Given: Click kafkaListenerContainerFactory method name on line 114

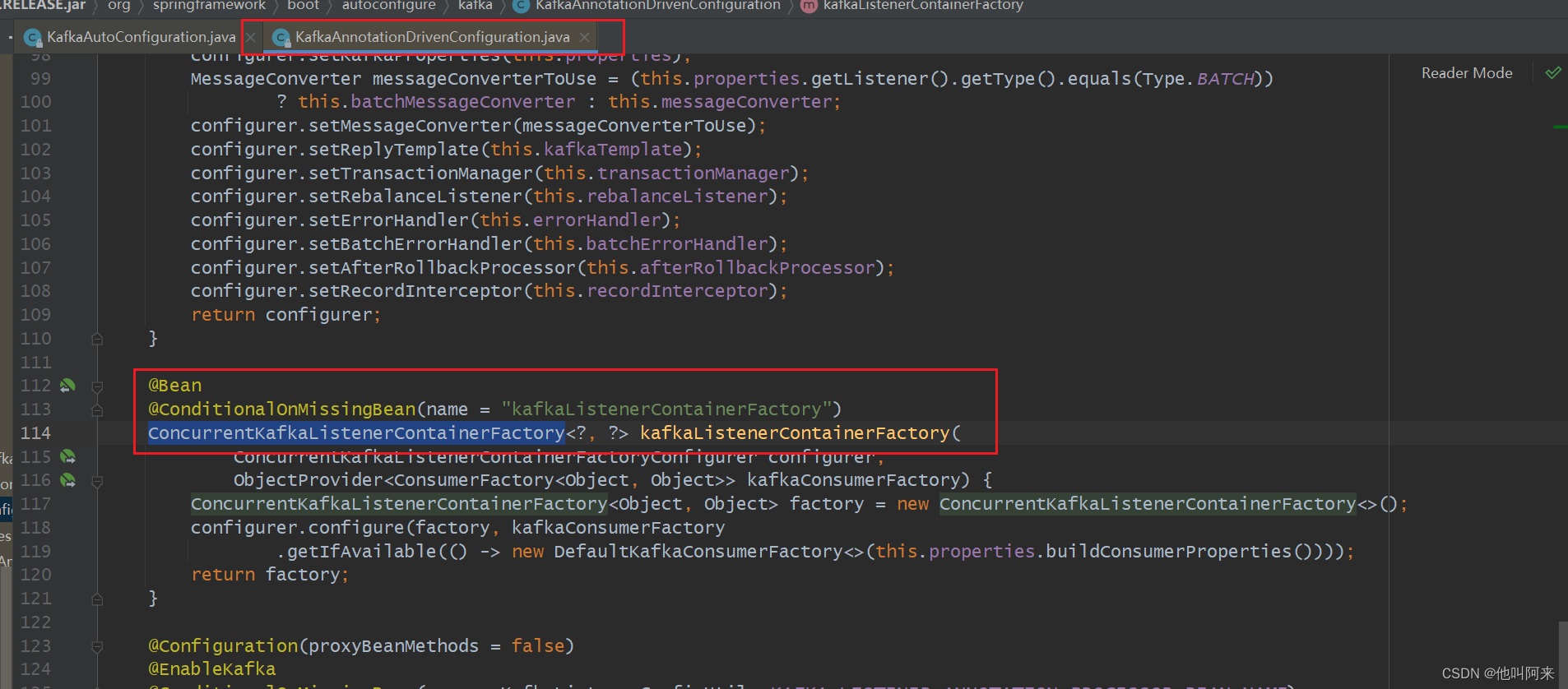Looking at the screenshot, I should 795,433.
